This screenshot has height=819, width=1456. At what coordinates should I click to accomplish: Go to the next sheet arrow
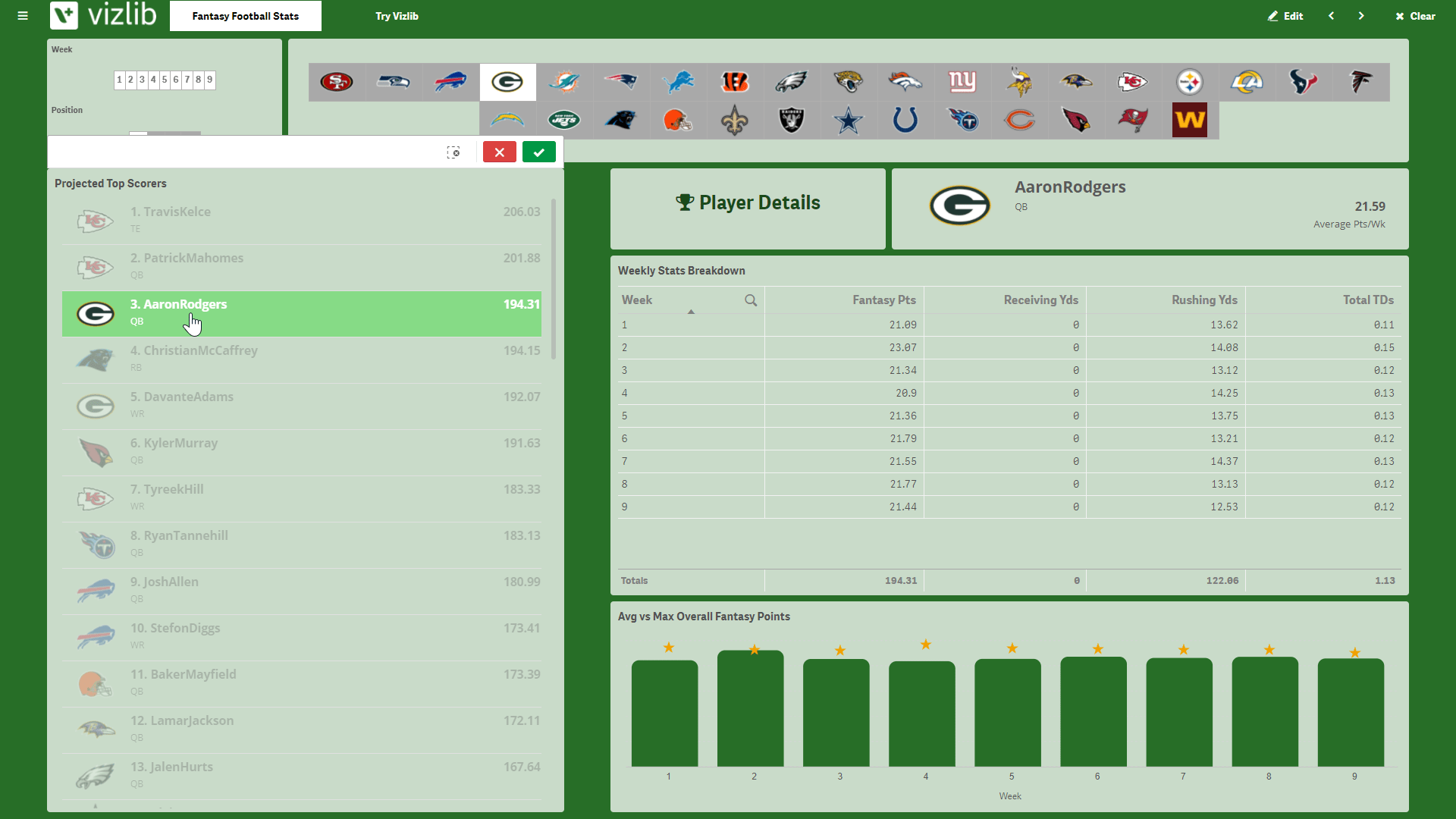tap(1361, 16)
